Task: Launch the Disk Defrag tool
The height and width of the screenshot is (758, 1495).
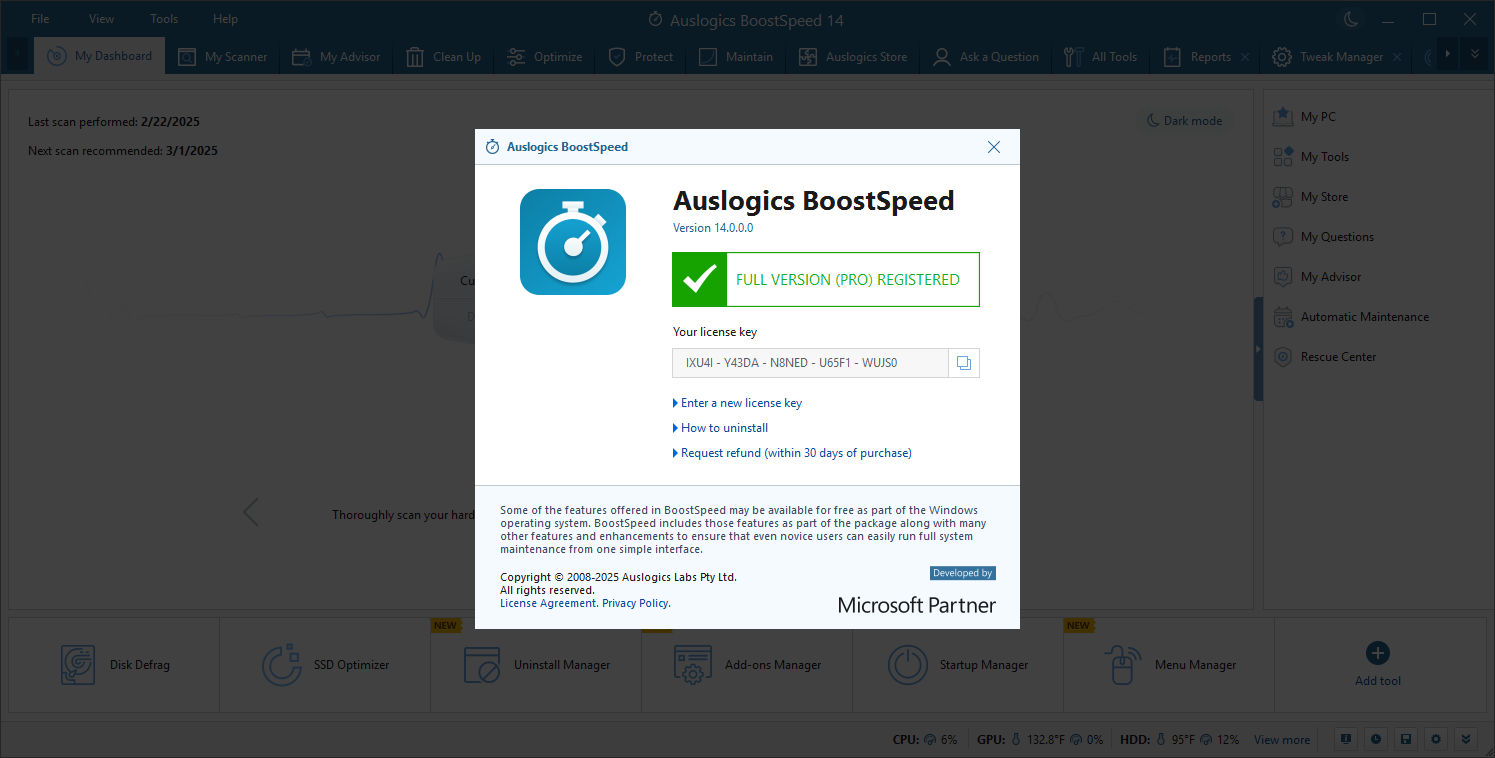Action: pos(114,665)
